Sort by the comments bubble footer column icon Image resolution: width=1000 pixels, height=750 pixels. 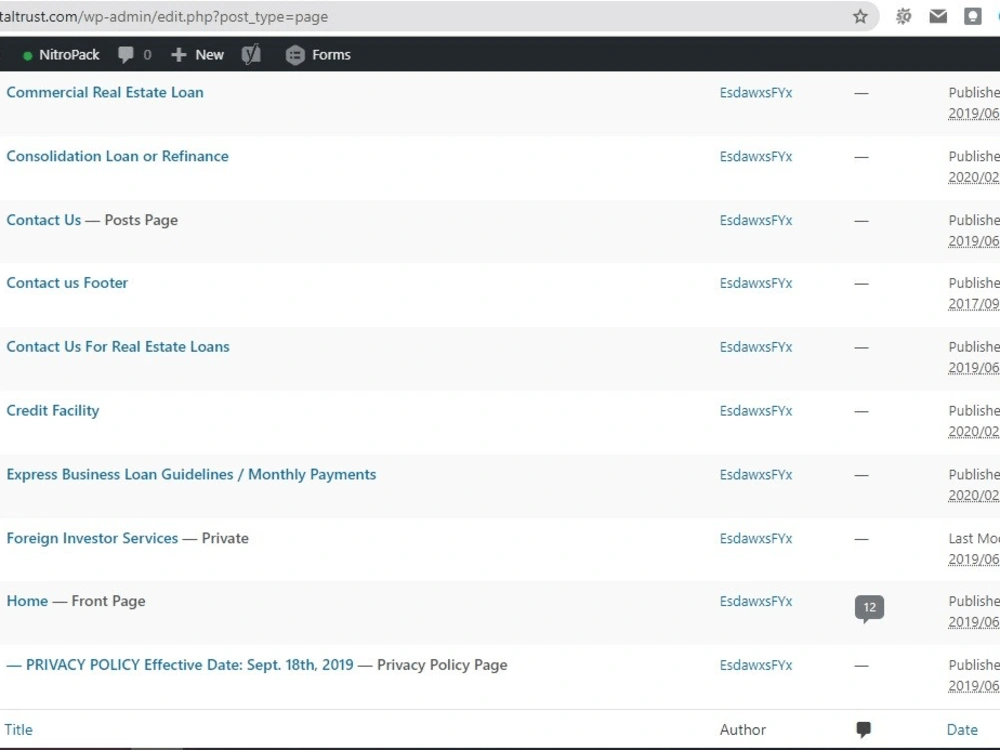click(864, 730)
